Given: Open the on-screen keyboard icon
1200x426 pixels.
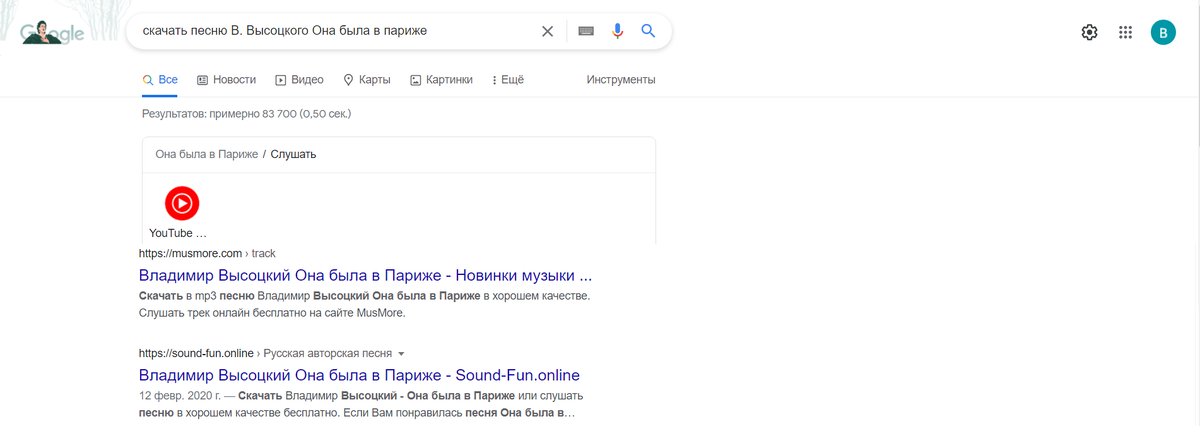Looking at the screenshot, I should coord(586,31).
